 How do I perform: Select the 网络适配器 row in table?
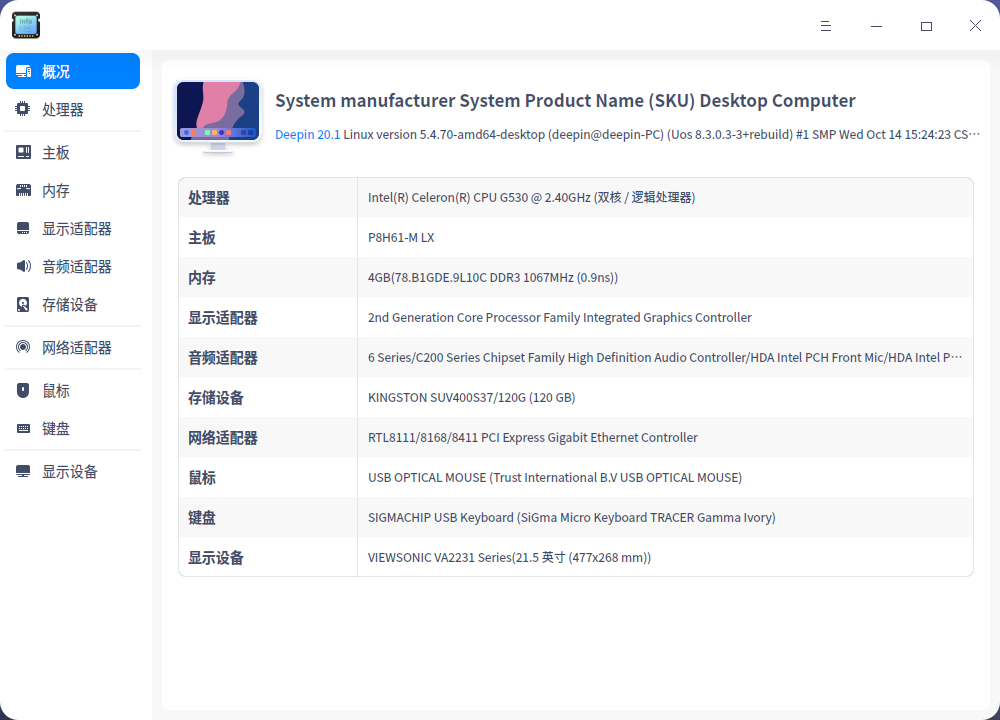tap(575, 438)
